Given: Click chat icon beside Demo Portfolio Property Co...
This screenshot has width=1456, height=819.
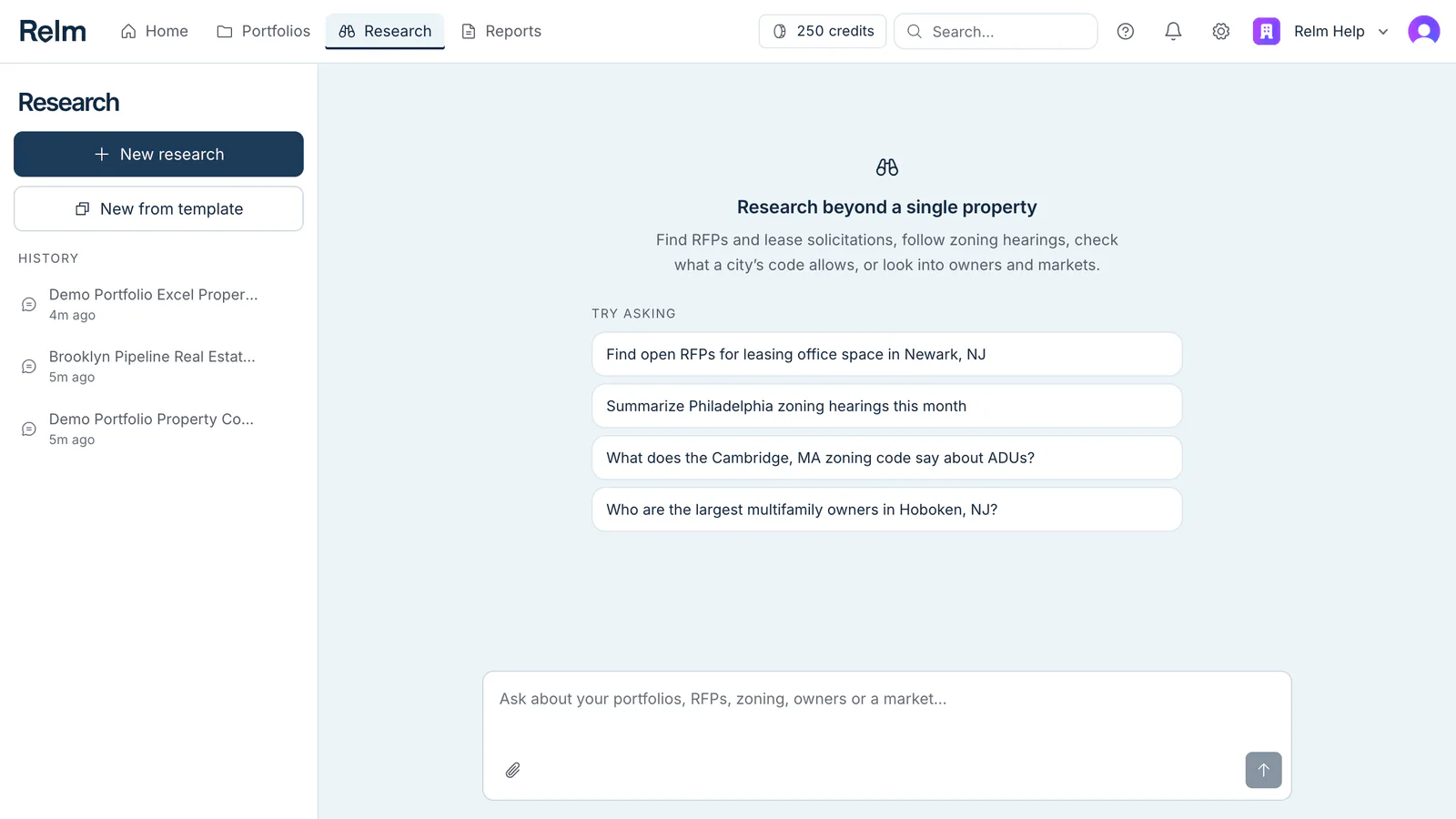Looking at the screenshot, I should click(29, 430).
